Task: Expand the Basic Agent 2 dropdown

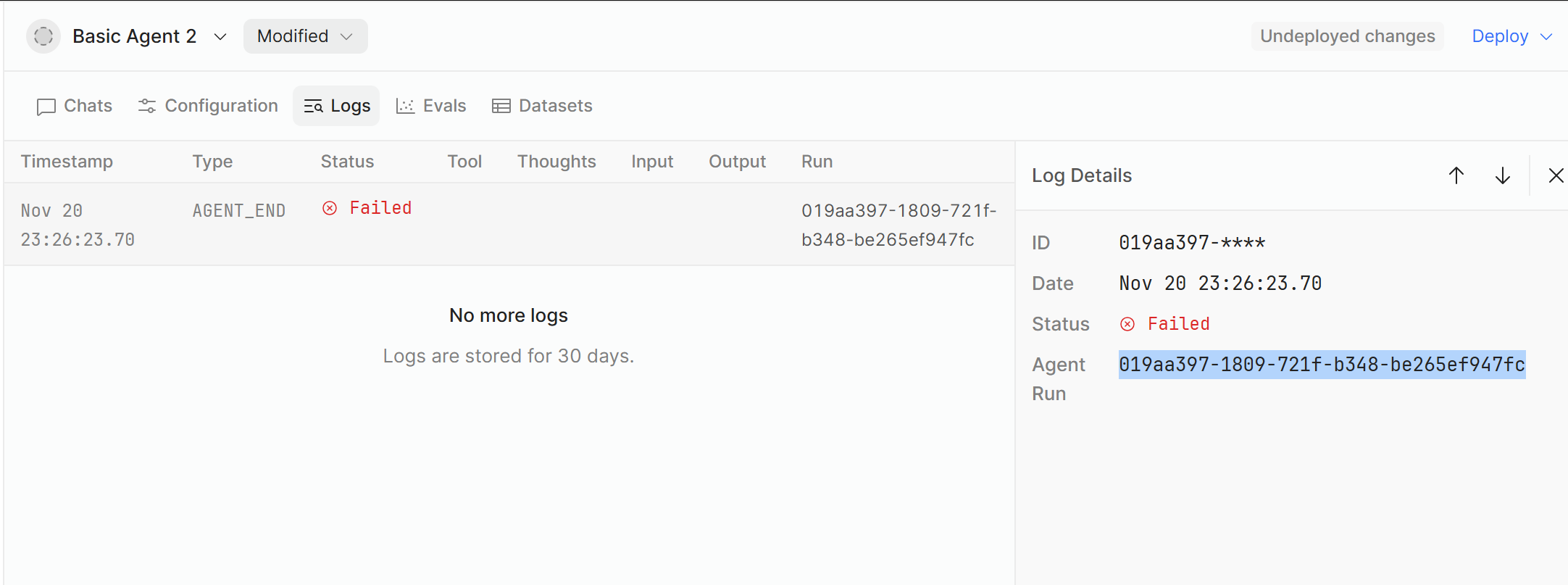Action: click(x=220, y=37)
